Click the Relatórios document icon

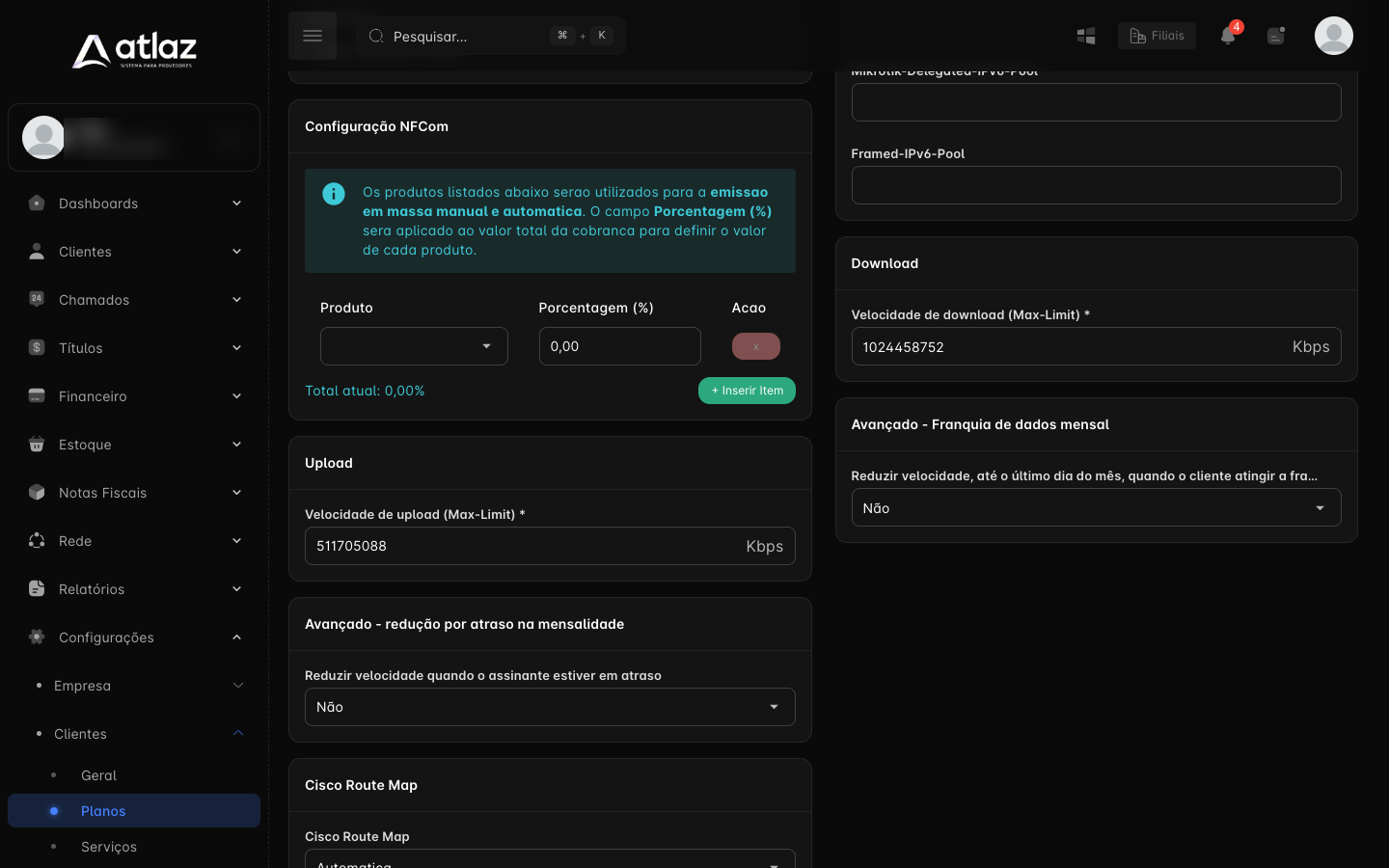tap(37, 588)
